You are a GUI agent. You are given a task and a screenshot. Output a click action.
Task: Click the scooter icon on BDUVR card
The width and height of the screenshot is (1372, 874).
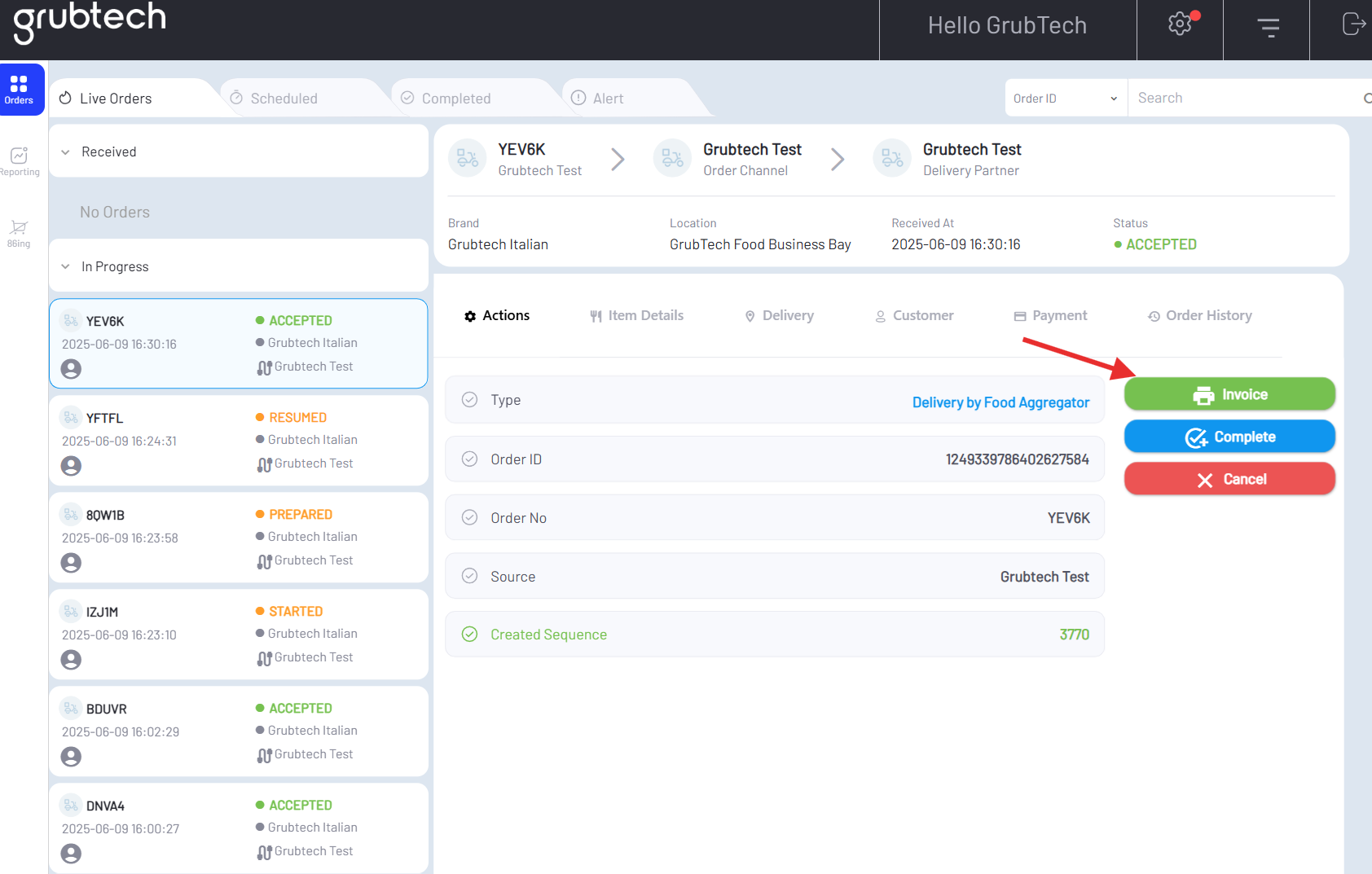[x=71, y=709]
